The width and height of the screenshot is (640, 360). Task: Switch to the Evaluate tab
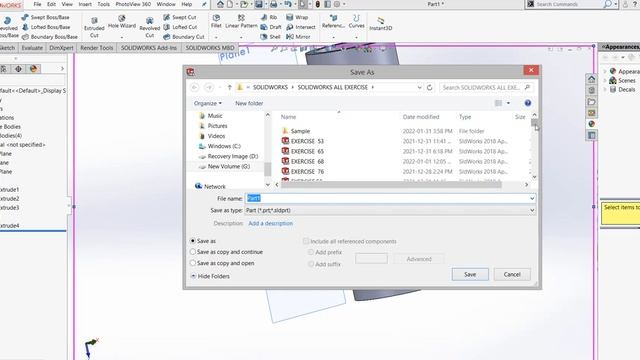click(x=32, y=48)
